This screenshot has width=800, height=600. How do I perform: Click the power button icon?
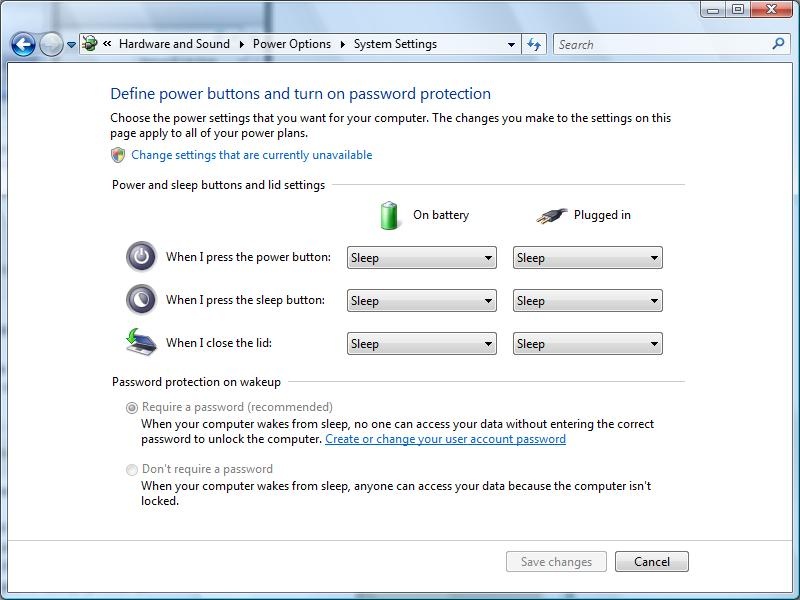pyautogui.click(x=141, y=256)
